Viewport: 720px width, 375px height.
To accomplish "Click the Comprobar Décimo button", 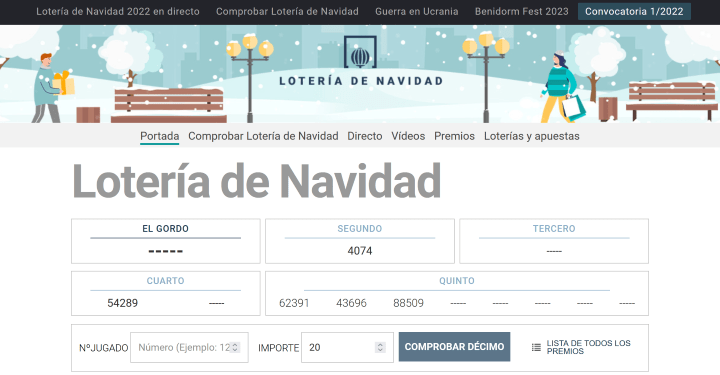I will click(454, 347).
